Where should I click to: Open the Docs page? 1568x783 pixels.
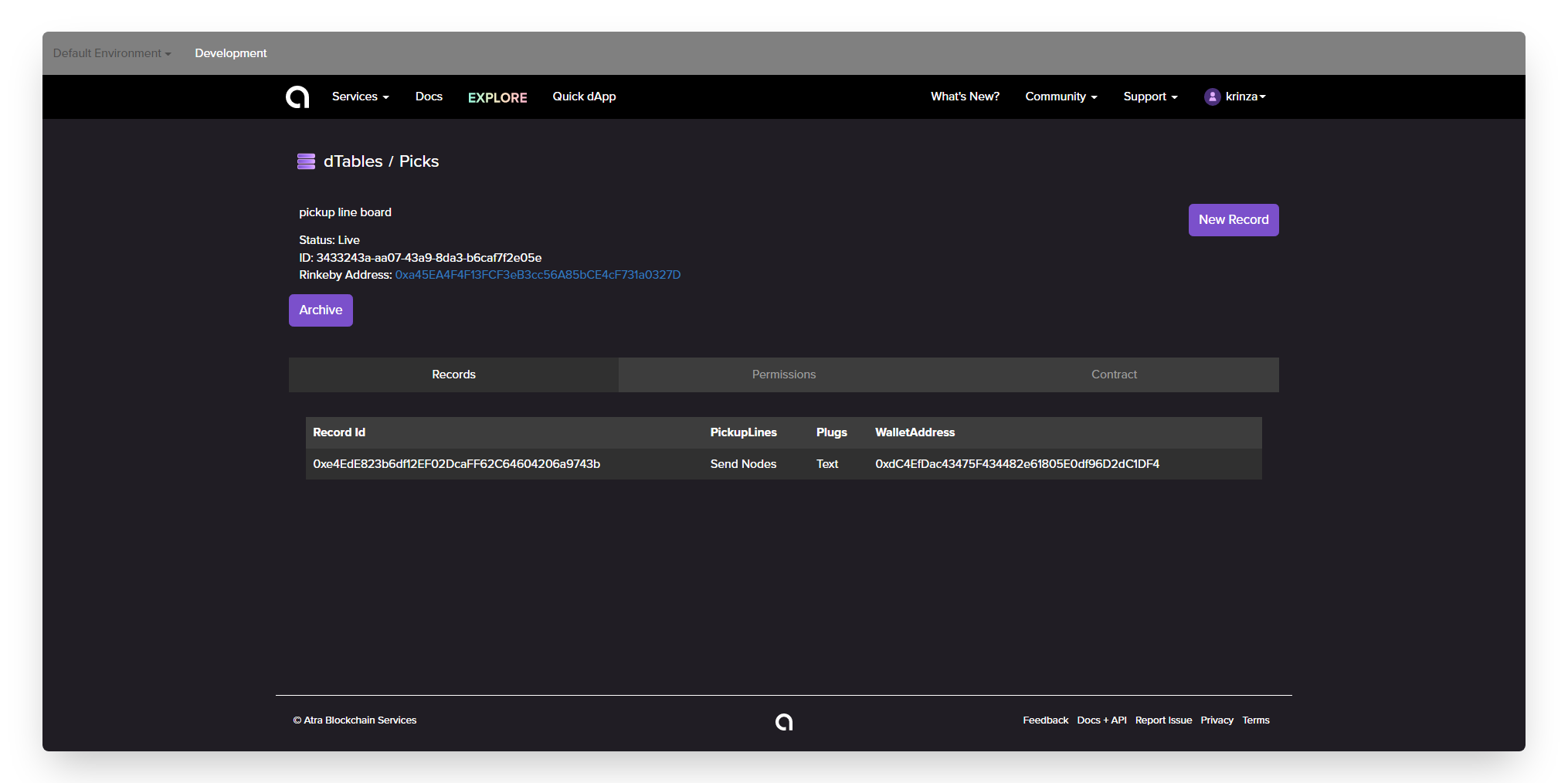429,97
